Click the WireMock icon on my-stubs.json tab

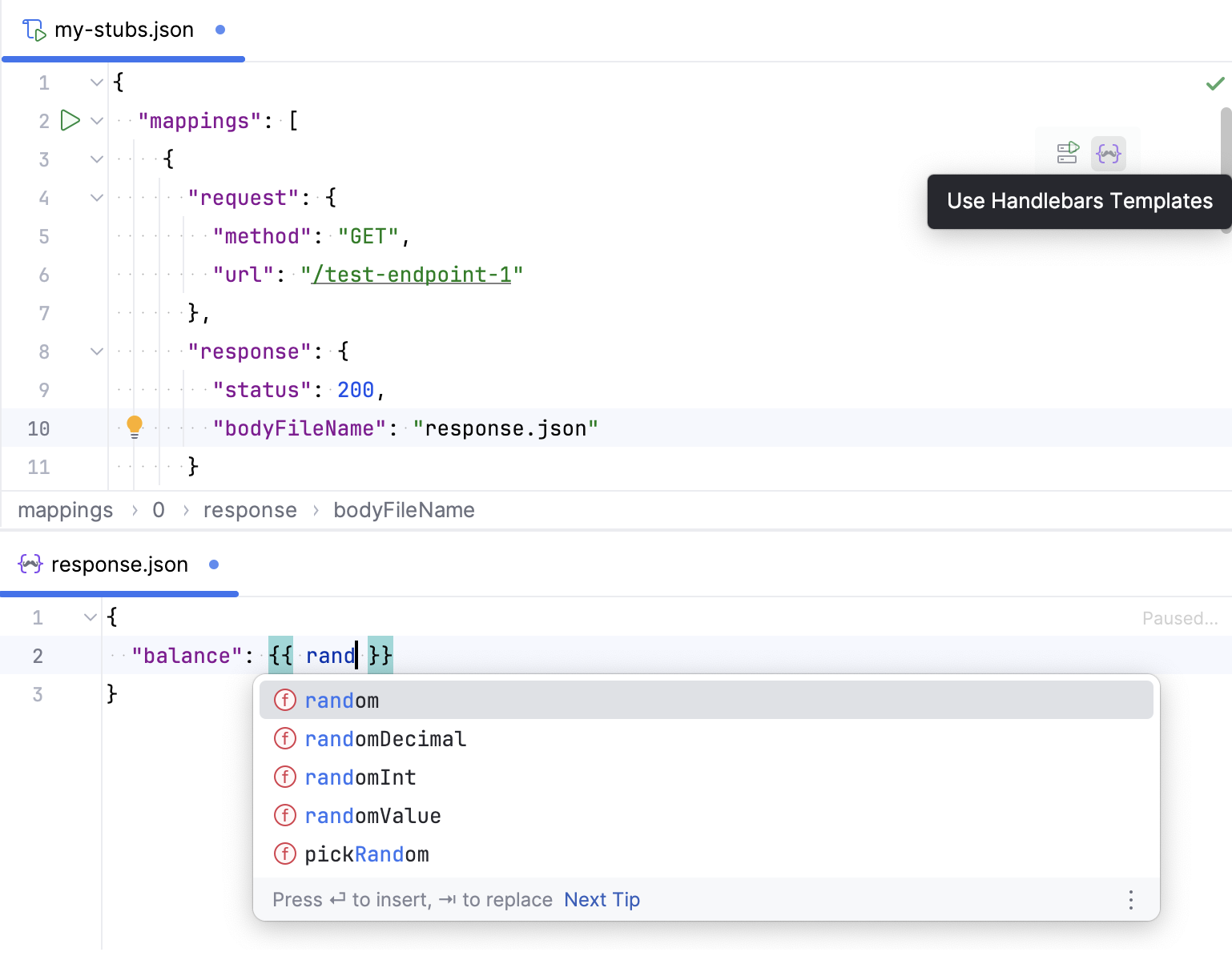(x=32, y=29)
